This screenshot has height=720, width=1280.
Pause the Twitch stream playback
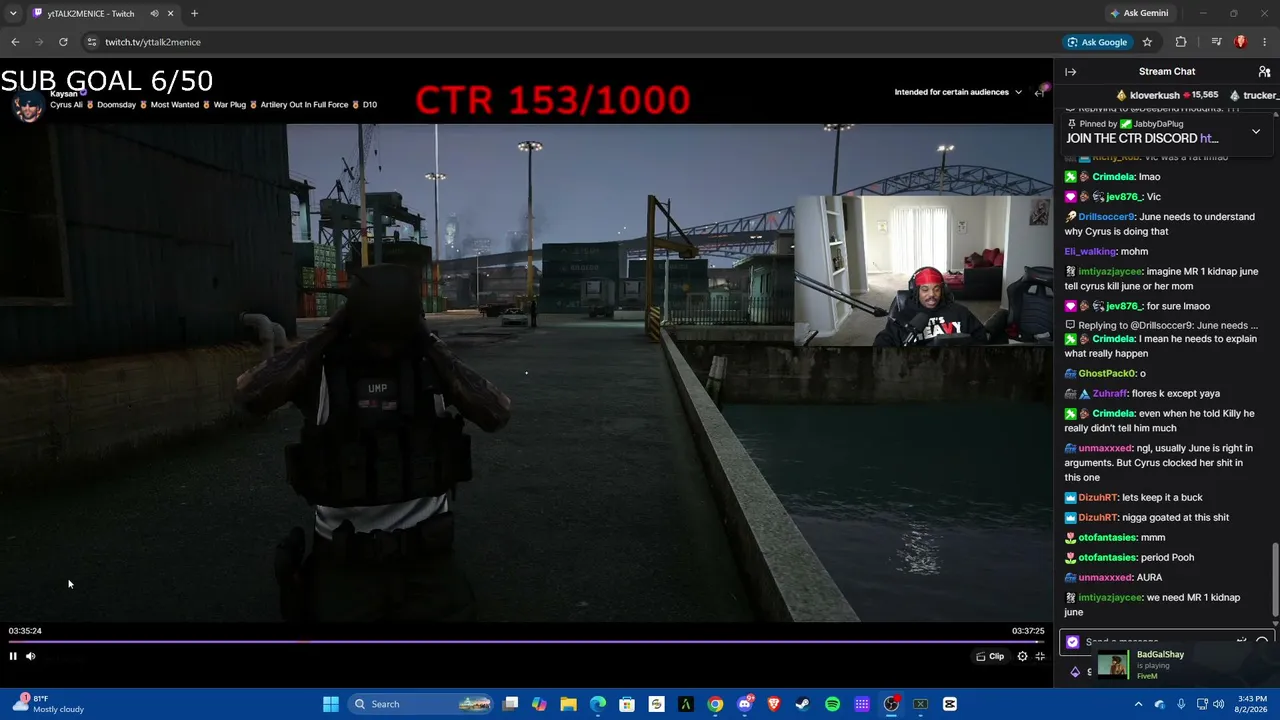pyautogui.click(x=13, y=656)
